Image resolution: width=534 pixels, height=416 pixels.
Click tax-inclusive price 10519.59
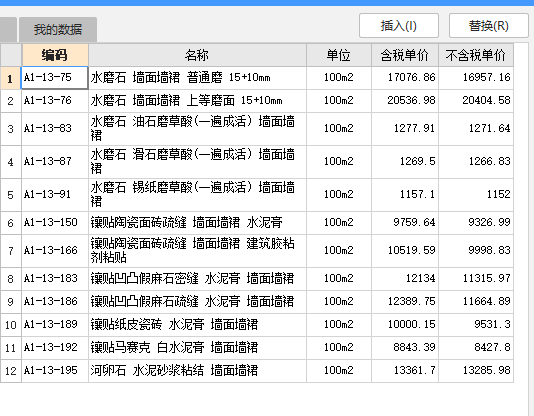pyautogui.click(x=405, y=251)
